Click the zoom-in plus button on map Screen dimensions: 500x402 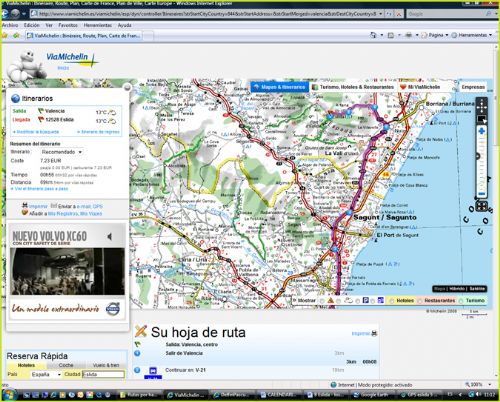[481, 131]
